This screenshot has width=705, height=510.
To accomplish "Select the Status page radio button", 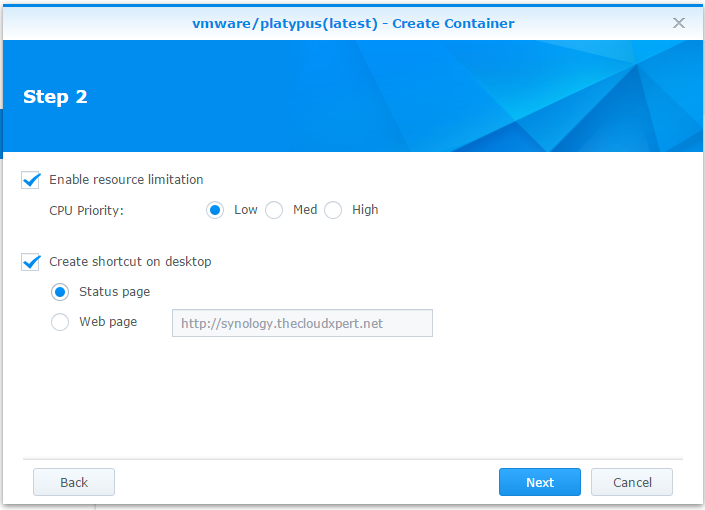I will (61, 292).
